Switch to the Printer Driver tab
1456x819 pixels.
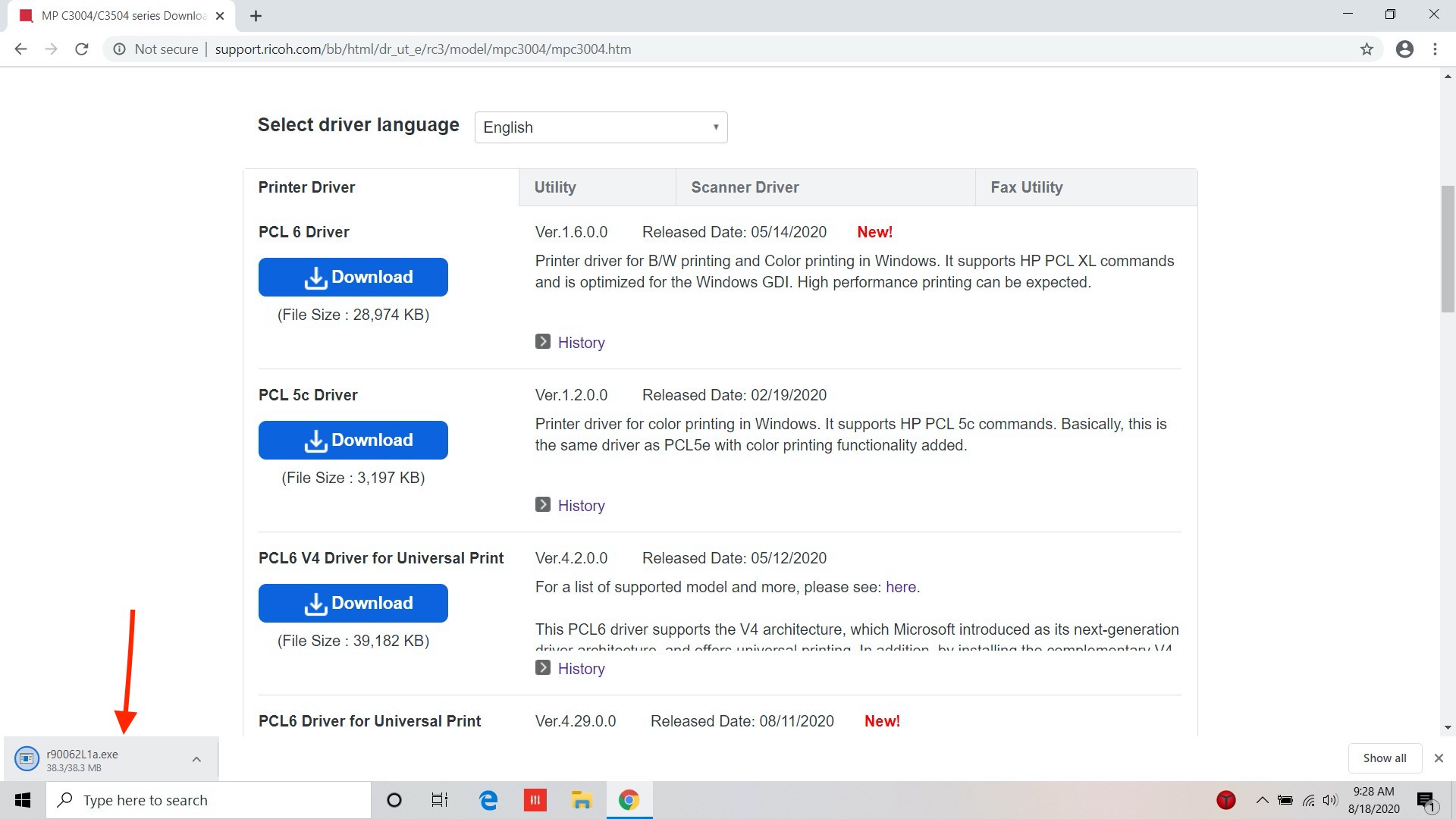[x=381, y=187]
